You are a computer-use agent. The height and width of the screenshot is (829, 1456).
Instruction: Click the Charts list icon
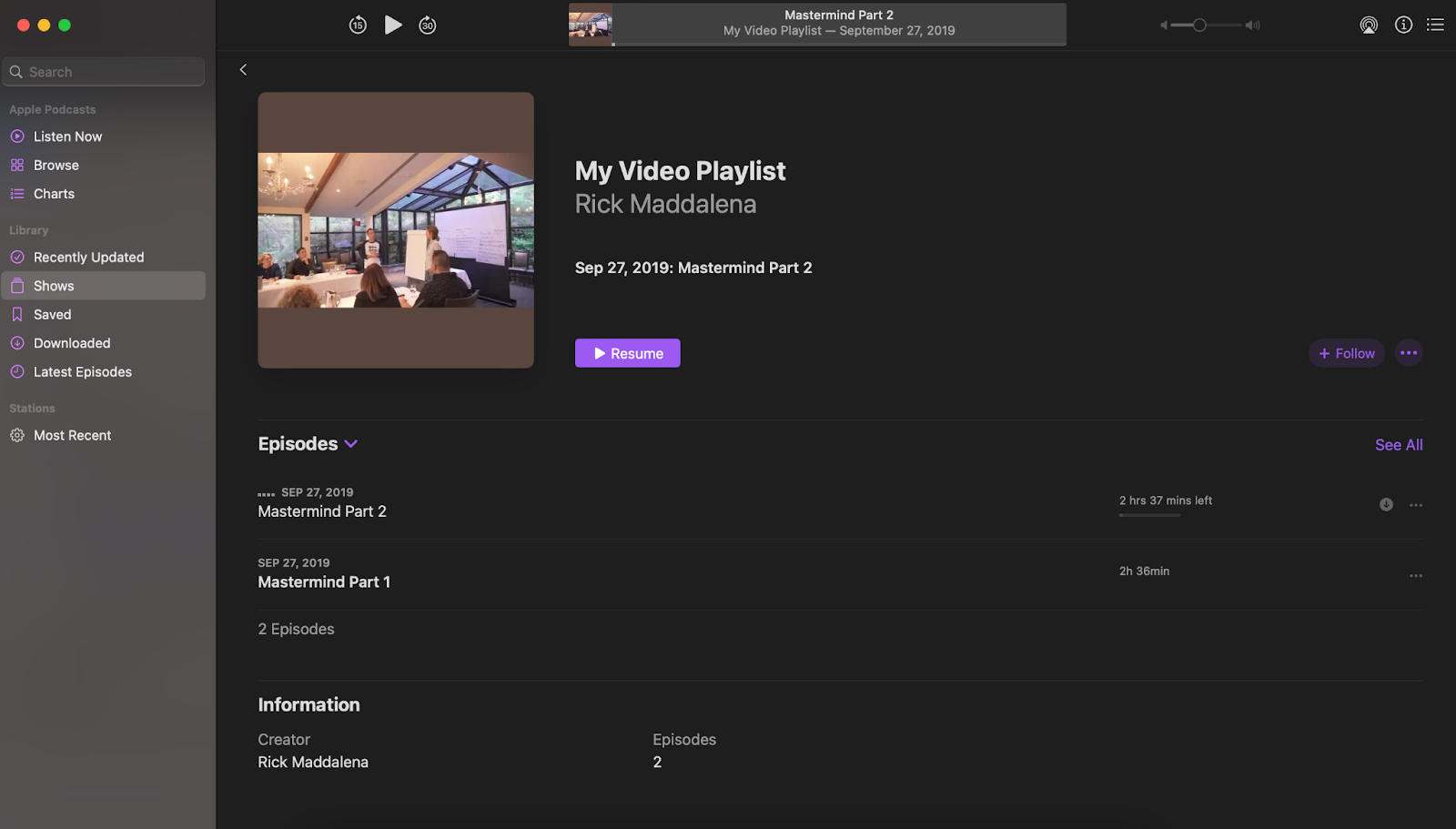[x=17, y=194]
